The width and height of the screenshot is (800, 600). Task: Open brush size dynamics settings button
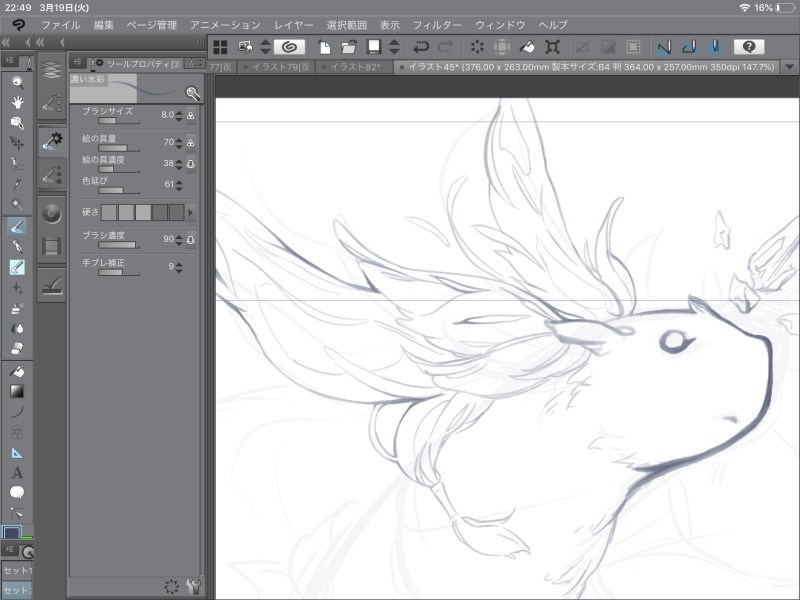(x=190, y=115)
